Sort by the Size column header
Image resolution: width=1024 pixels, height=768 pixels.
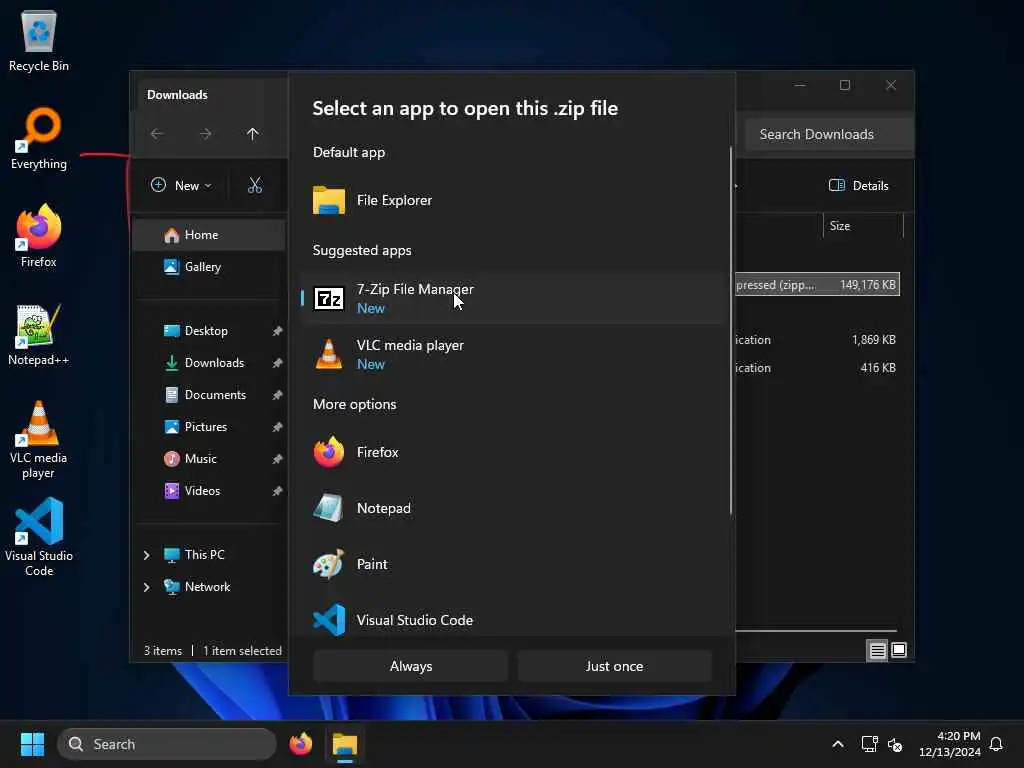(863, 226)
